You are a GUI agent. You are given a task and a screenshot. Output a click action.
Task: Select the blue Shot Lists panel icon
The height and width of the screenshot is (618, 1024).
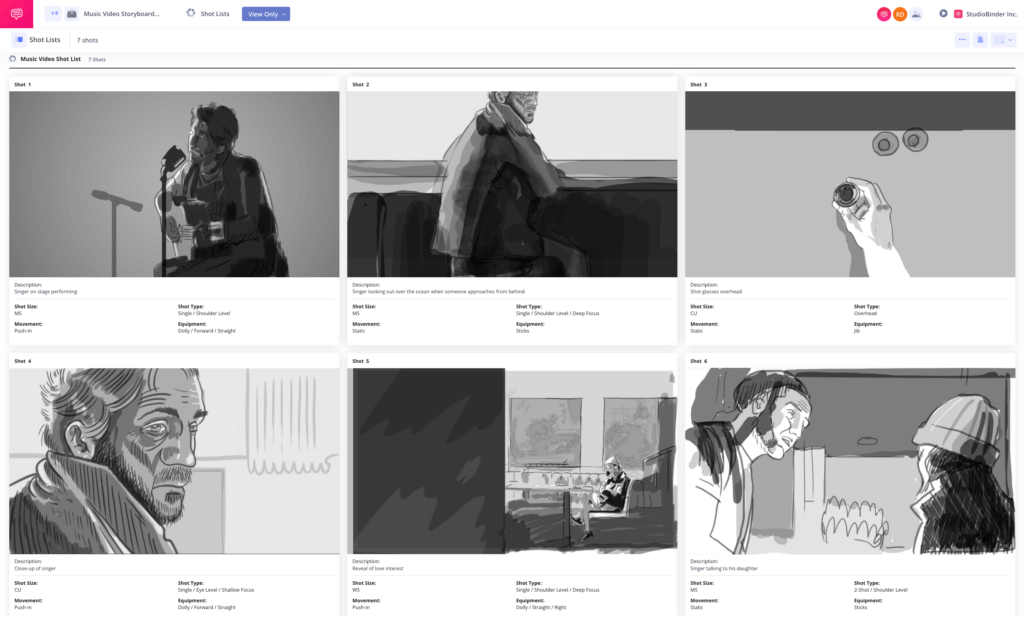point(19,39)
